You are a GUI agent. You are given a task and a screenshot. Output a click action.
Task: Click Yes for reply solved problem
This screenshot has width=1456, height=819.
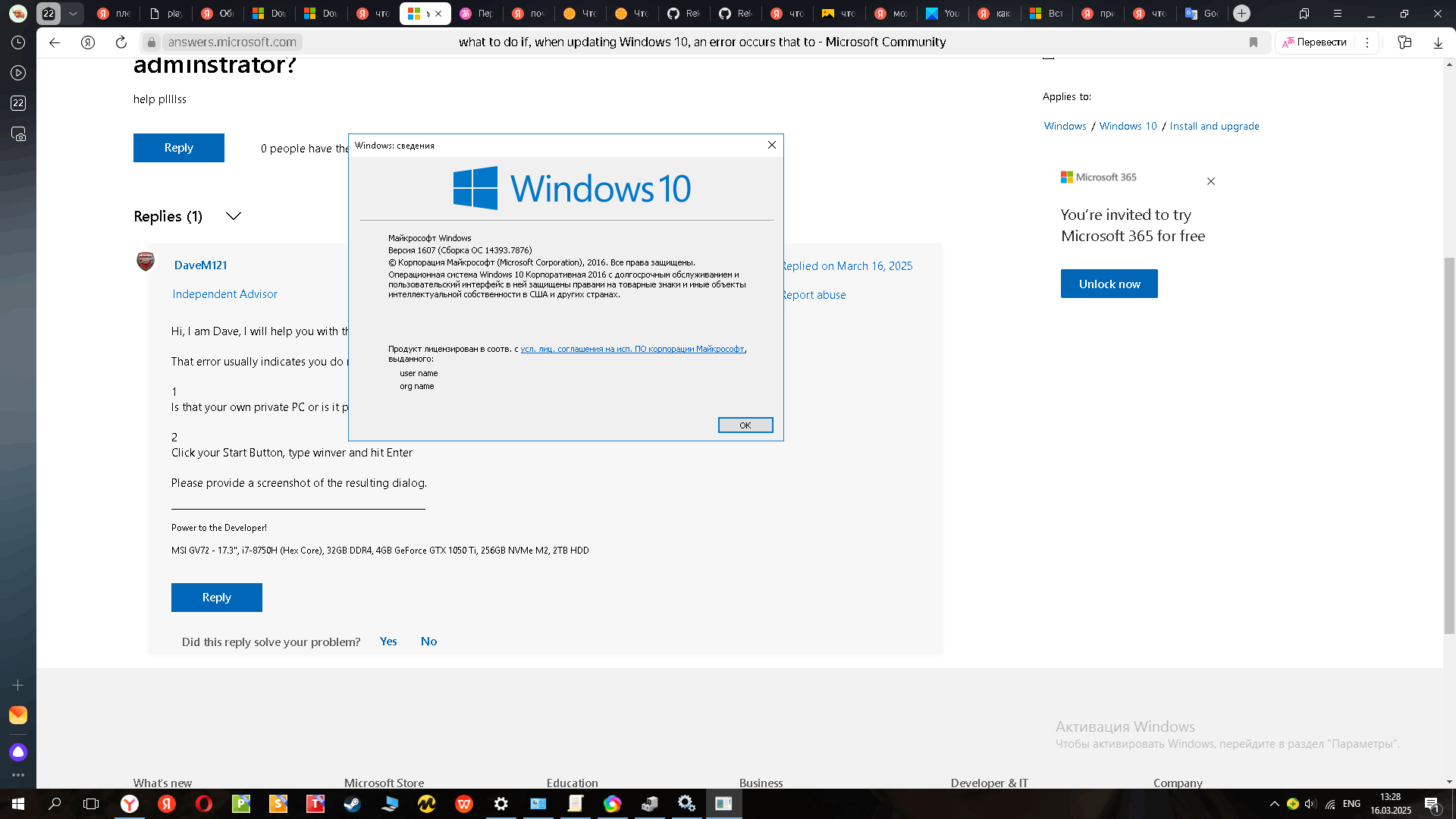point(388,642)
